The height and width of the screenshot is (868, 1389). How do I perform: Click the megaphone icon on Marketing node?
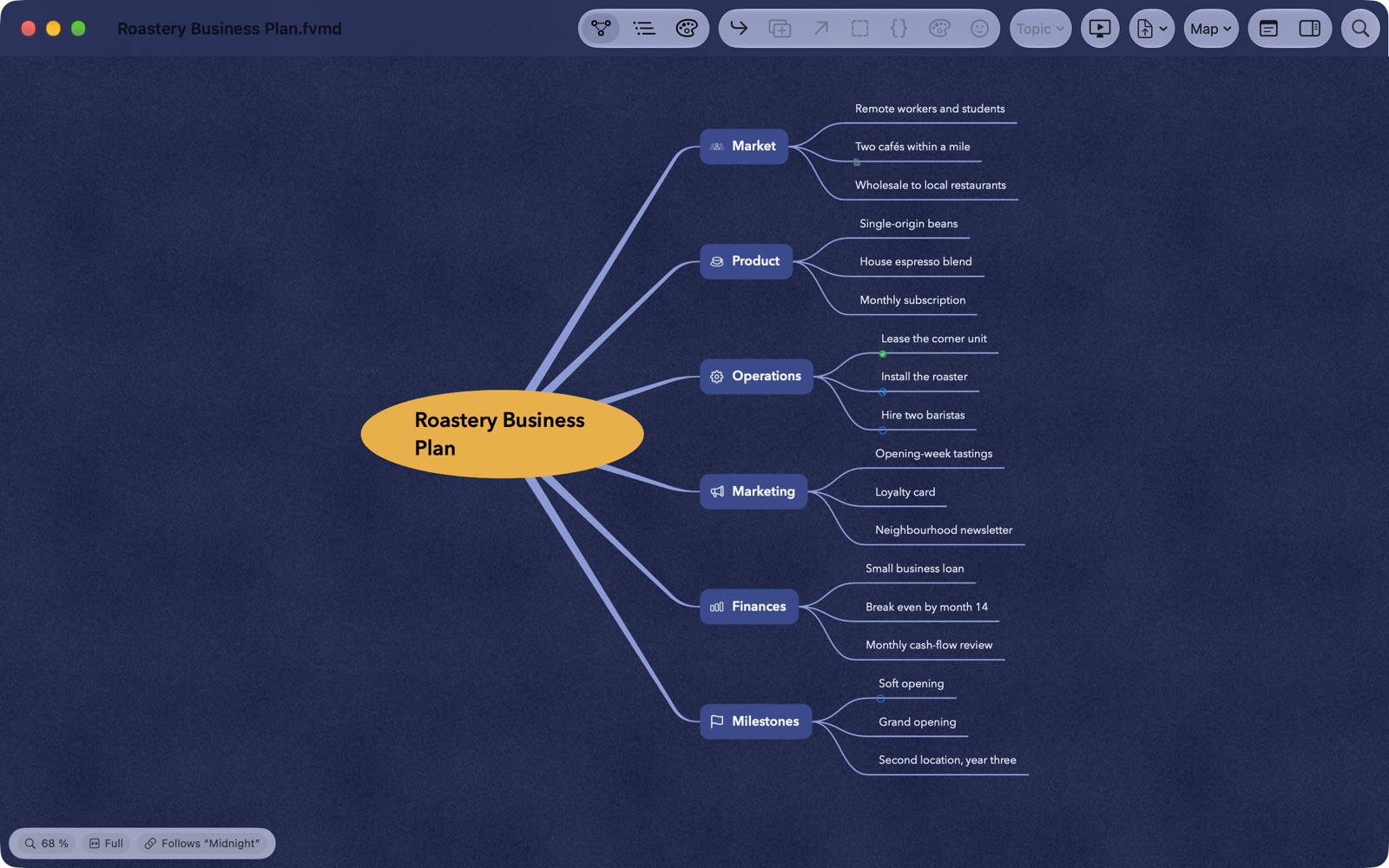point(717,491)
